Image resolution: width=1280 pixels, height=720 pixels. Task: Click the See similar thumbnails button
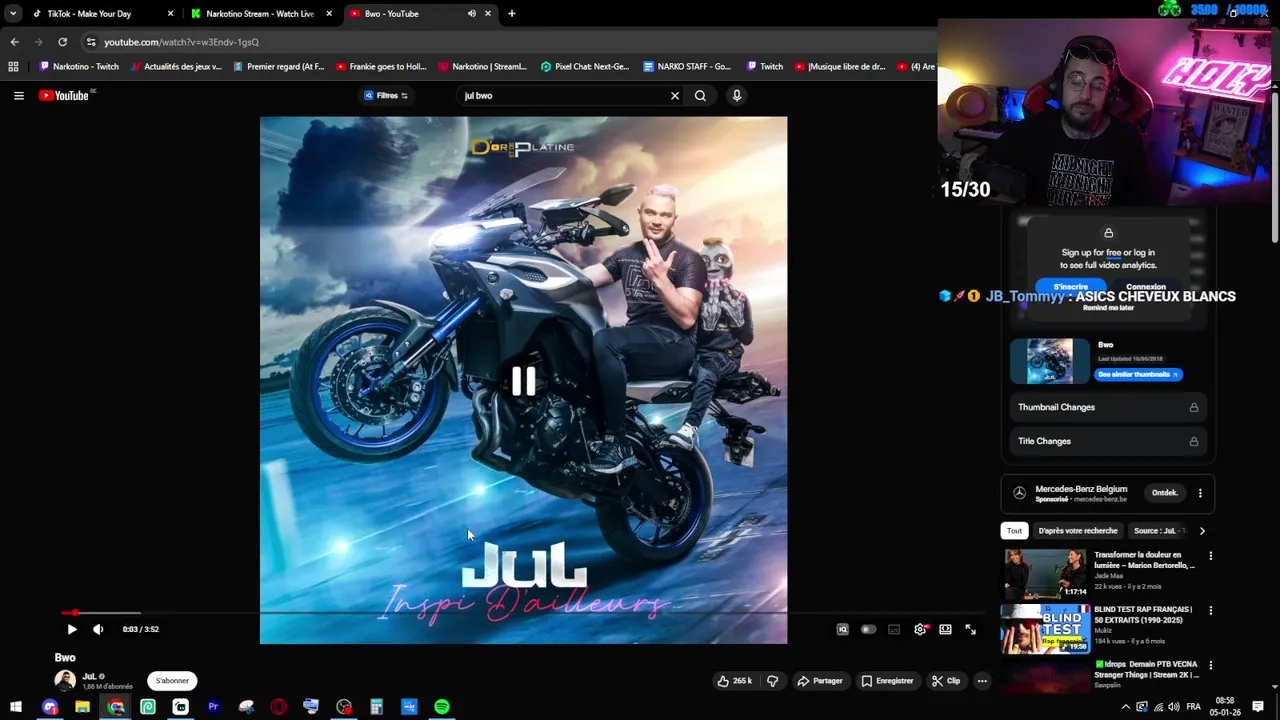tap(1138, 374)
